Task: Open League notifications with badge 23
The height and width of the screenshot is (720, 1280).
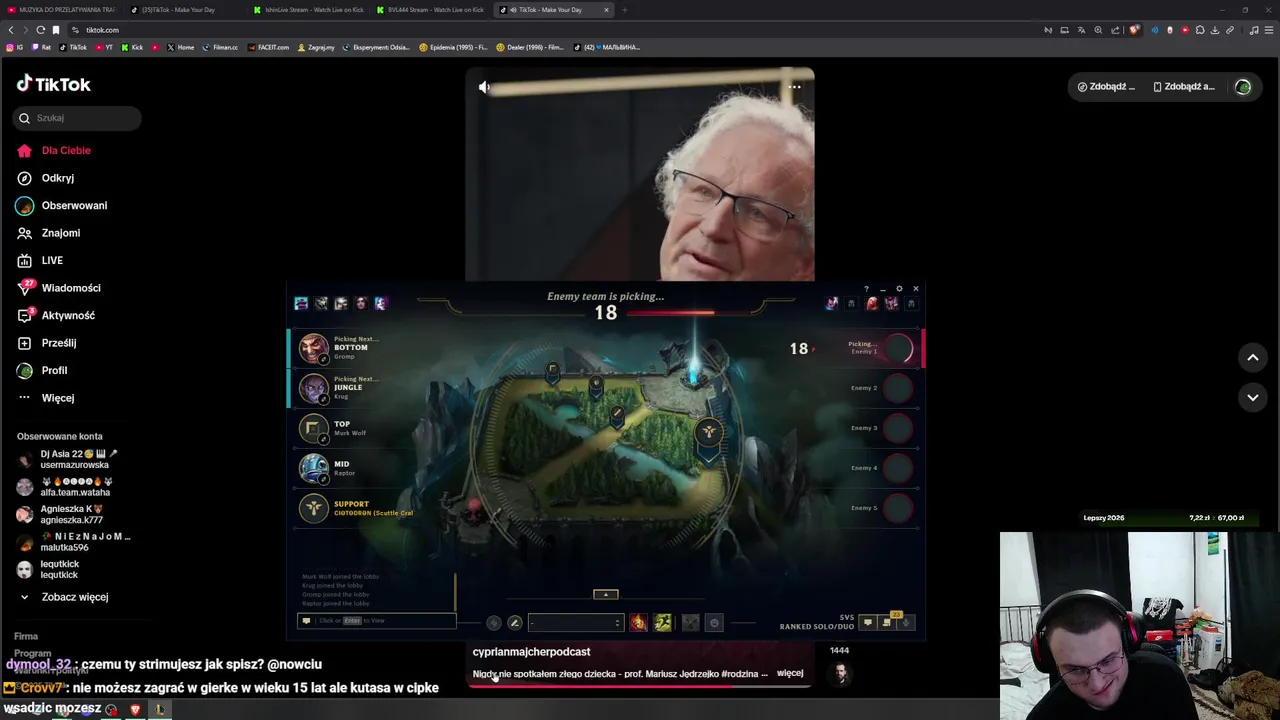Action: [887, 621]
